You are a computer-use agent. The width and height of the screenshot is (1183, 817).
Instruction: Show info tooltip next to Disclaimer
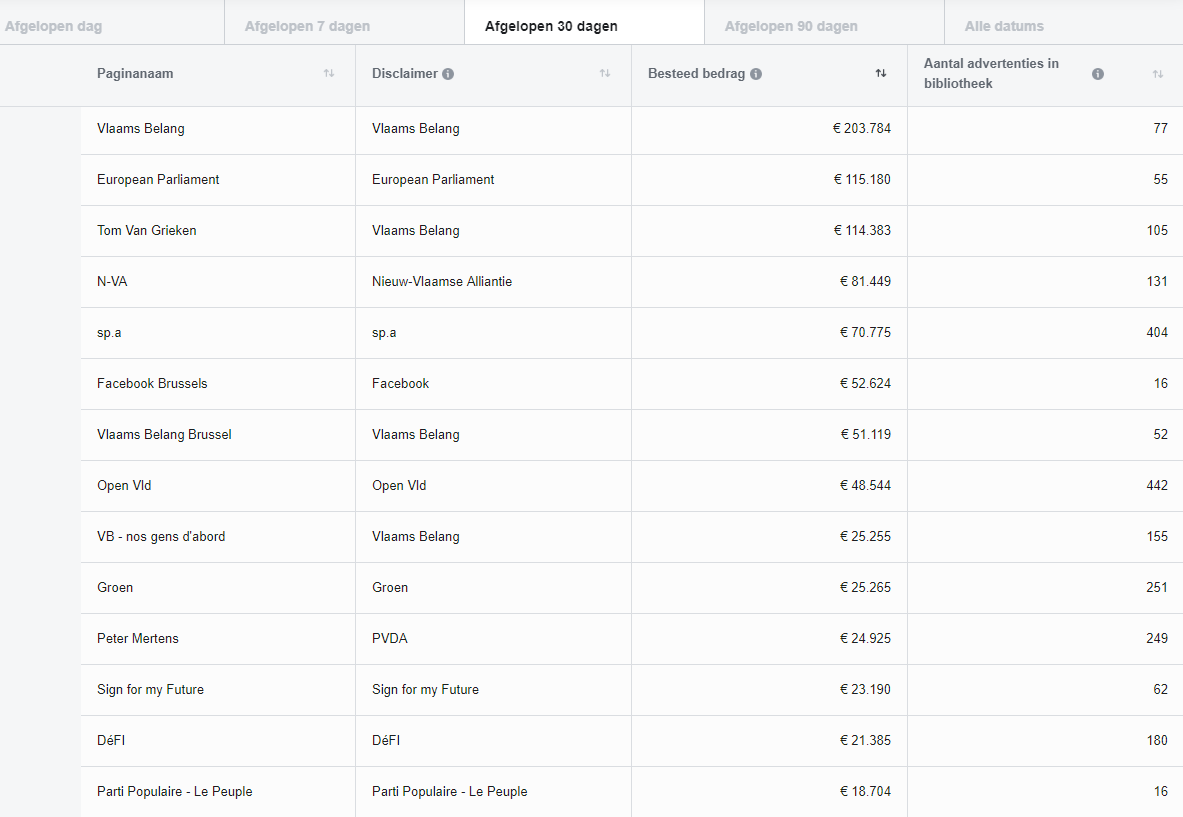(x=448, y=74)
